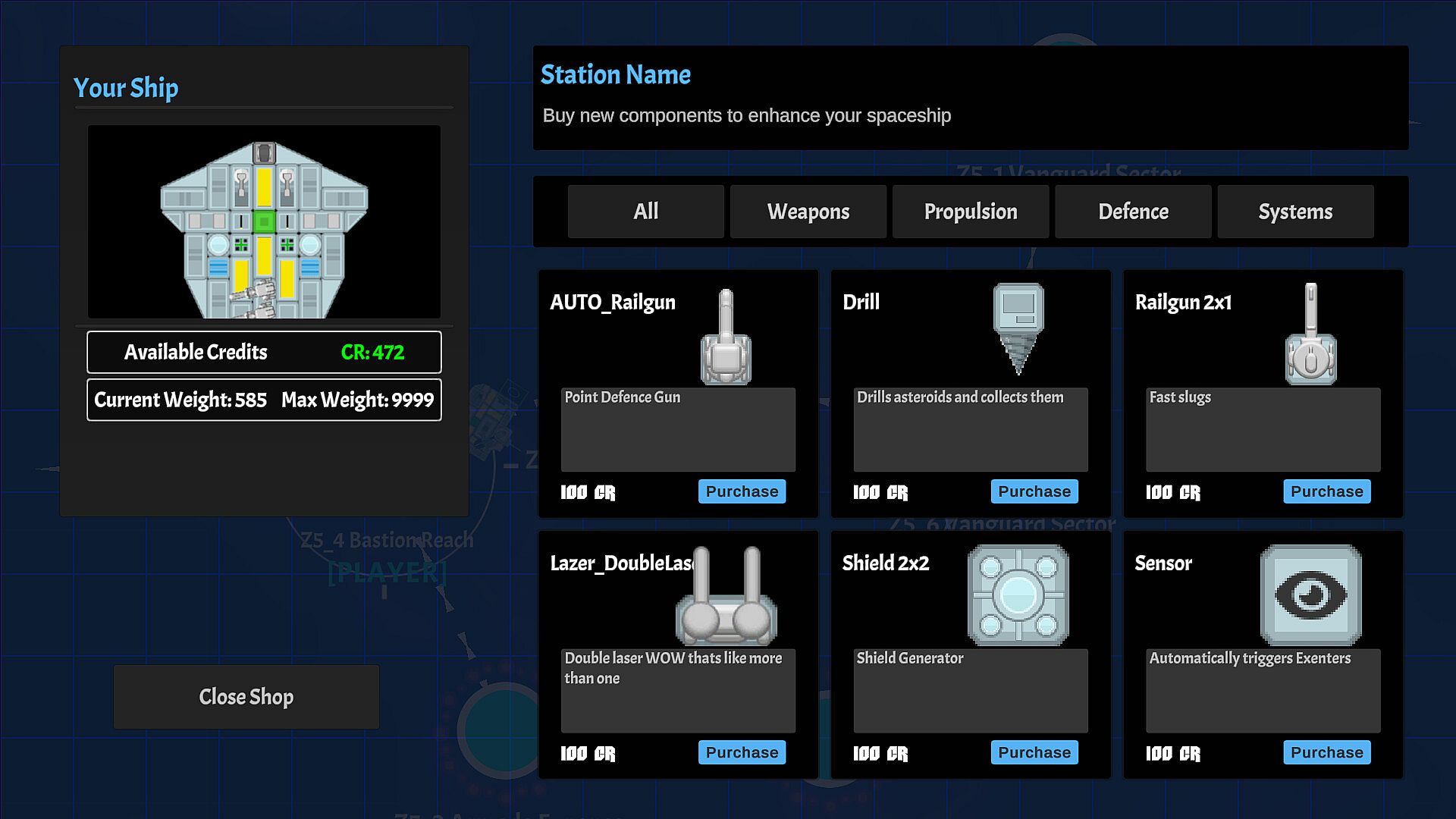Viewport: 1456px width, 819px height.
Task: Close the shop window
Action: coord(246,697)
